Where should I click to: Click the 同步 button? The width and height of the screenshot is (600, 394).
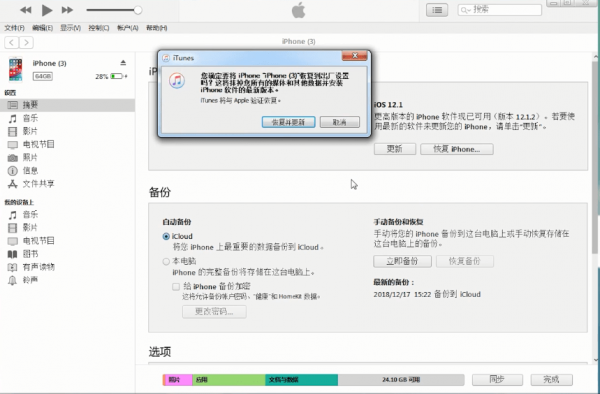coord(497,379)
